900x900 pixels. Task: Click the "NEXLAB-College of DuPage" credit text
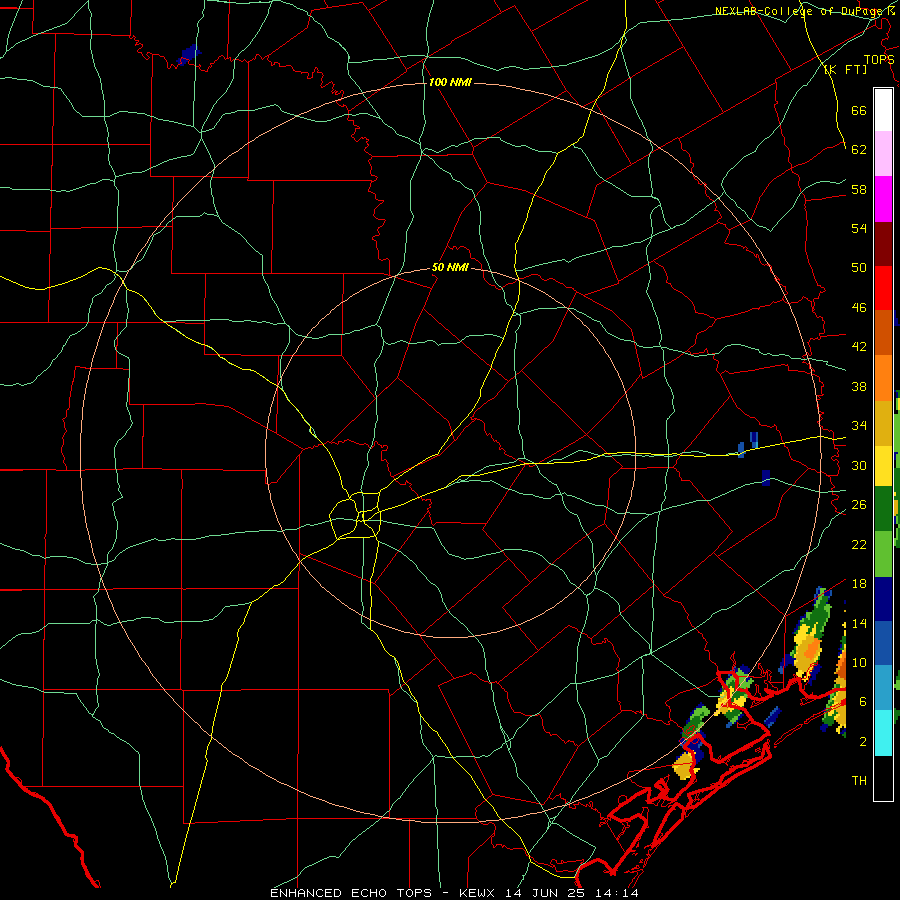(800, 11)
